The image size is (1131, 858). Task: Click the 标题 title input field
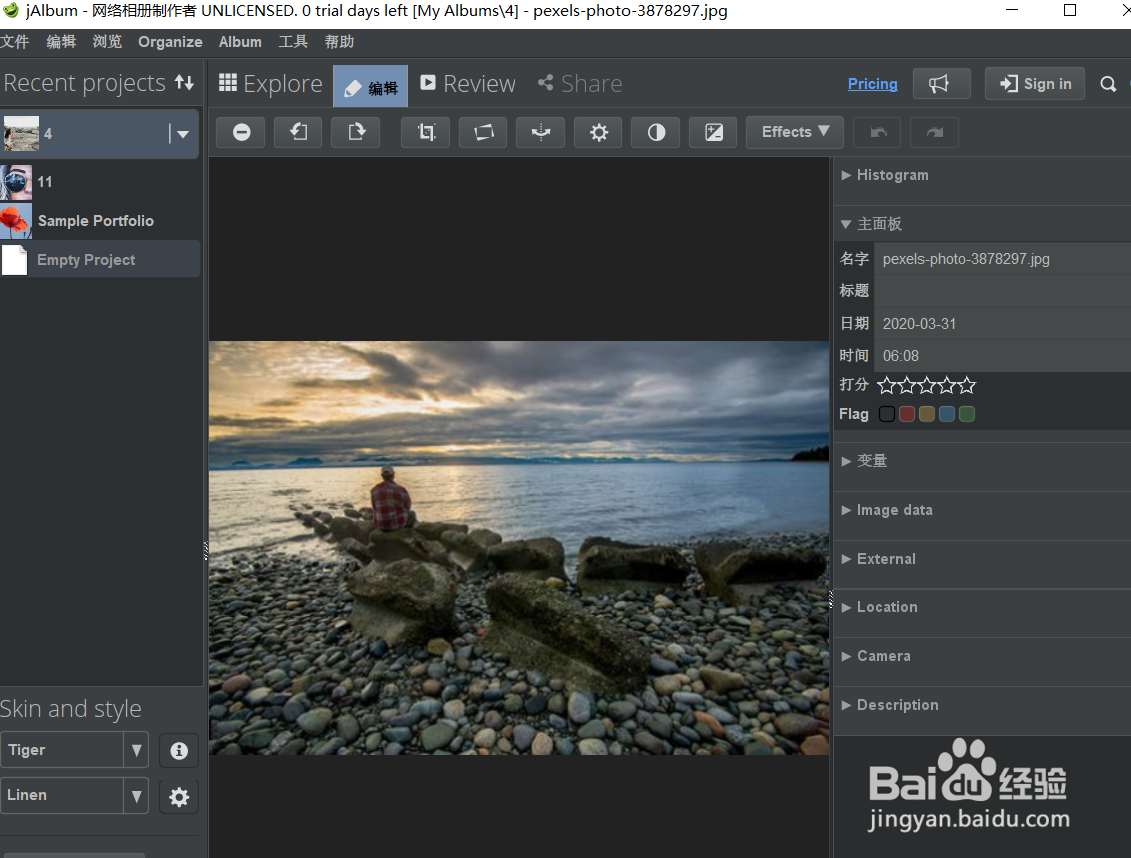point(1002,291)
